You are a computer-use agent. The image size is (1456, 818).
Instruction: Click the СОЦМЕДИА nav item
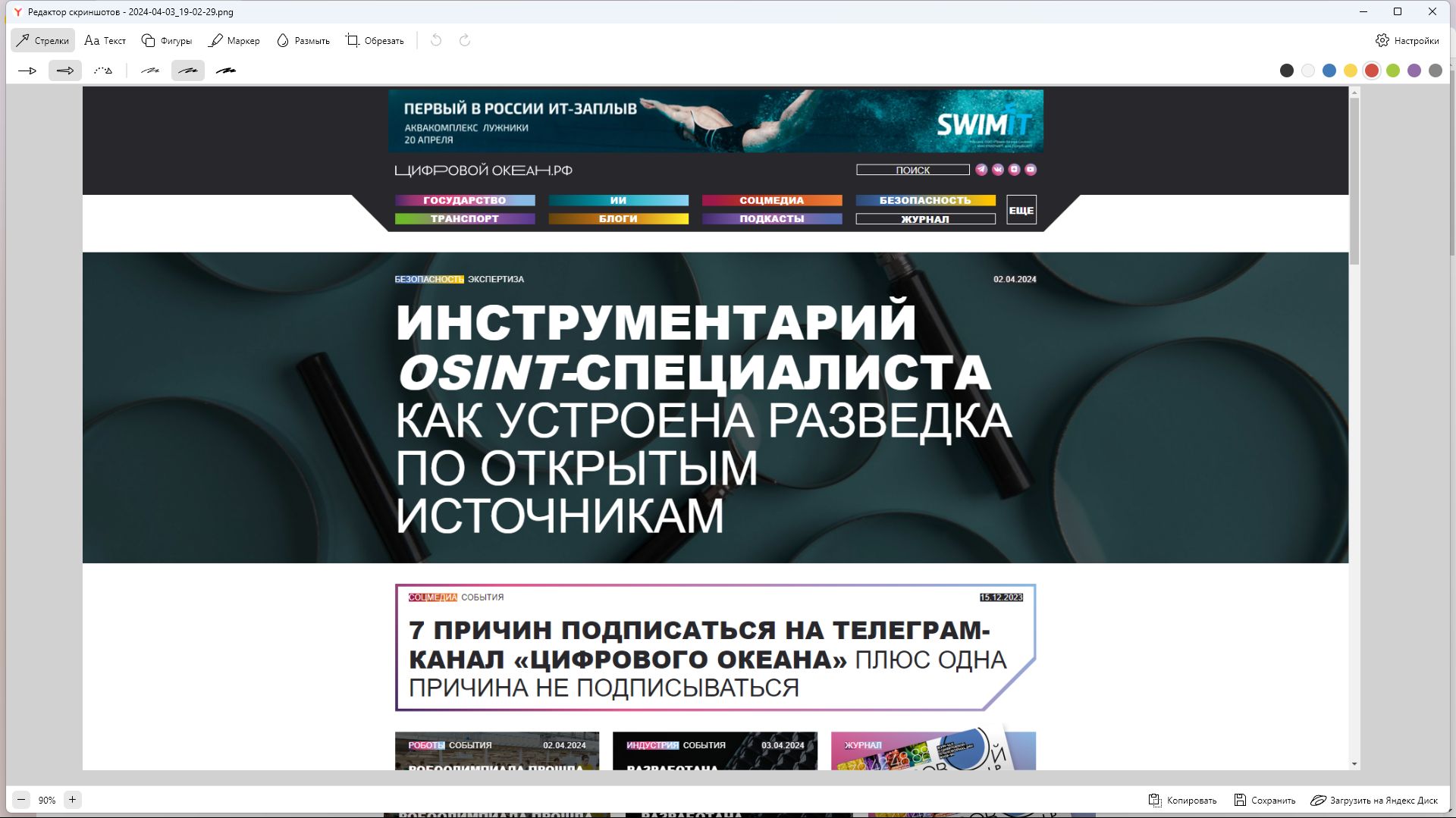click(772, 200)
